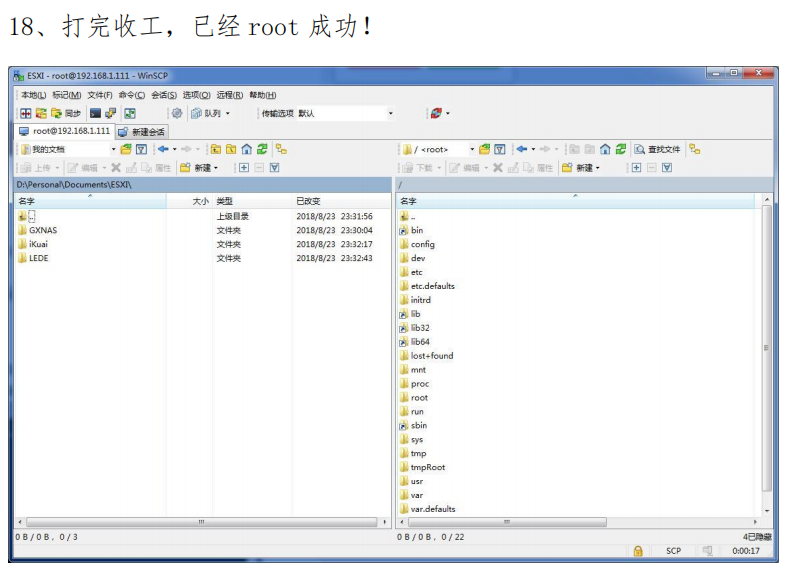The height and width of the screenshot is (581, 795).
Task: Click the remote panel filter icon
Action: point(499,150)
